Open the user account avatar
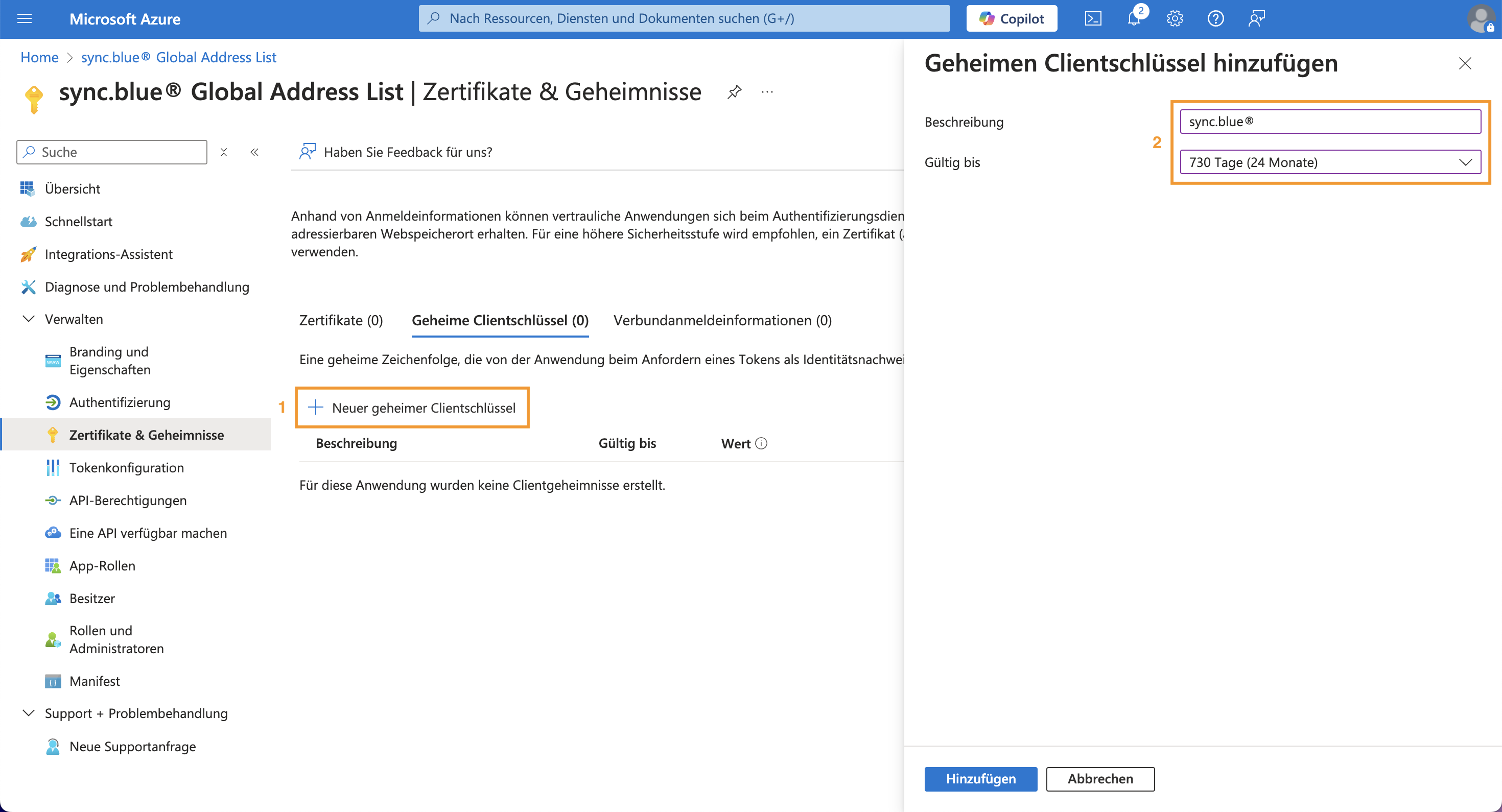This screenshot has width=1502, height=812. pos(1481,19)
